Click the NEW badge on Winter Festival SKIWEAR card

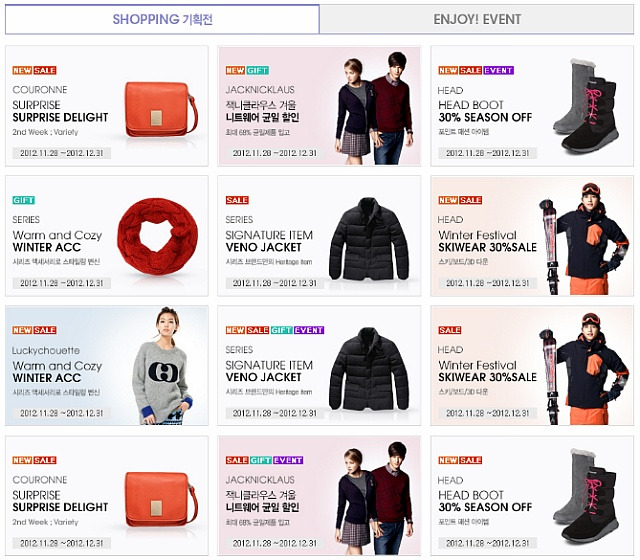coord(448,200)
